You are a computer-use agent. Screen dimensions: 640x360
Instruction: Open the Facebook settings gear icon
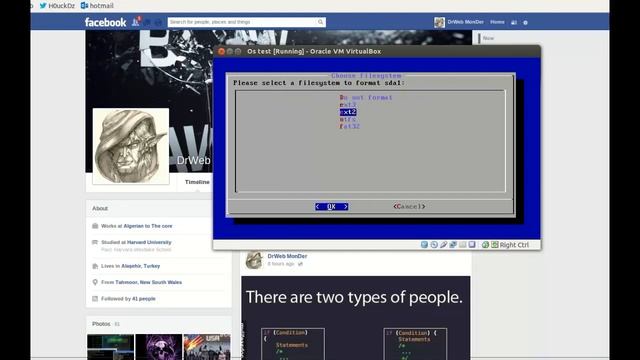coord(525,22)
